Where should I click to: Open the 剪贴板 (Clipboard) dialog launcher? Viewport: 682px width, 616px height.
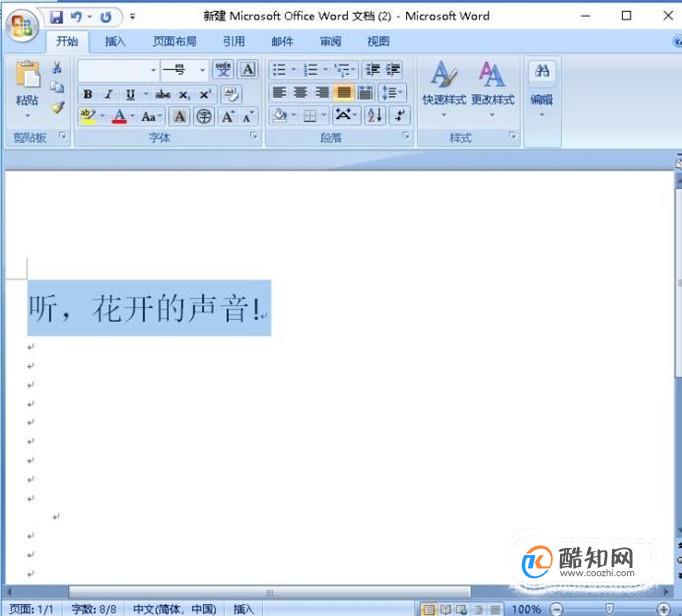[63, 136]
